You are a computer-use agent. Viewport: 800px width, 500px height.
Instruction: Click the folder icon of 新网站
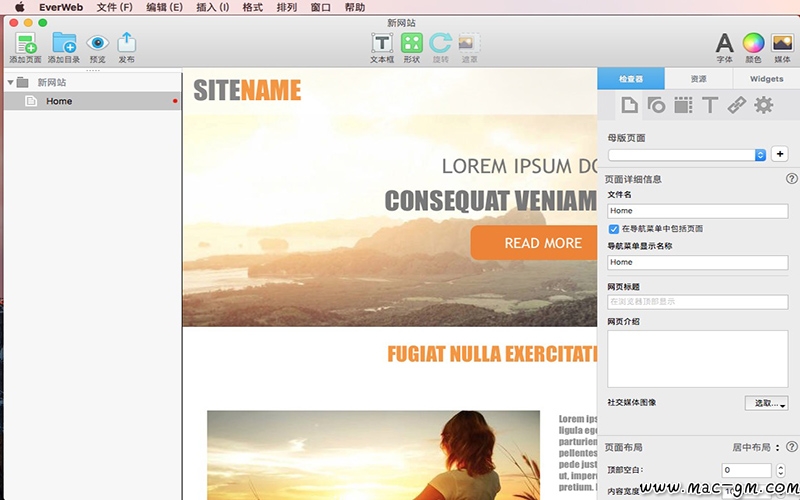tap(22, 82)
